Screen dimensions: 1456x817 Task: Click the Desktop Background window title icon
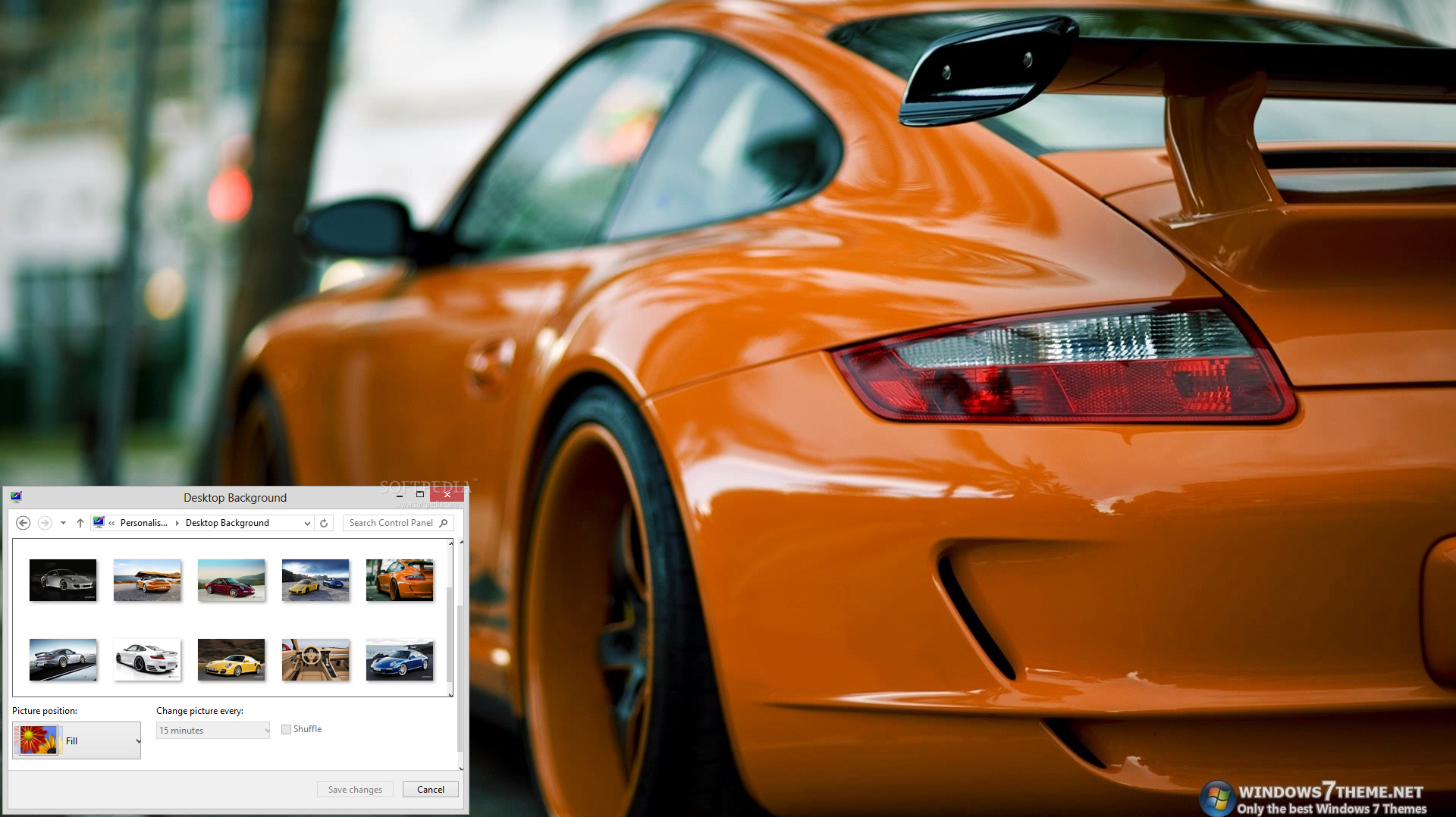(17, 497)
